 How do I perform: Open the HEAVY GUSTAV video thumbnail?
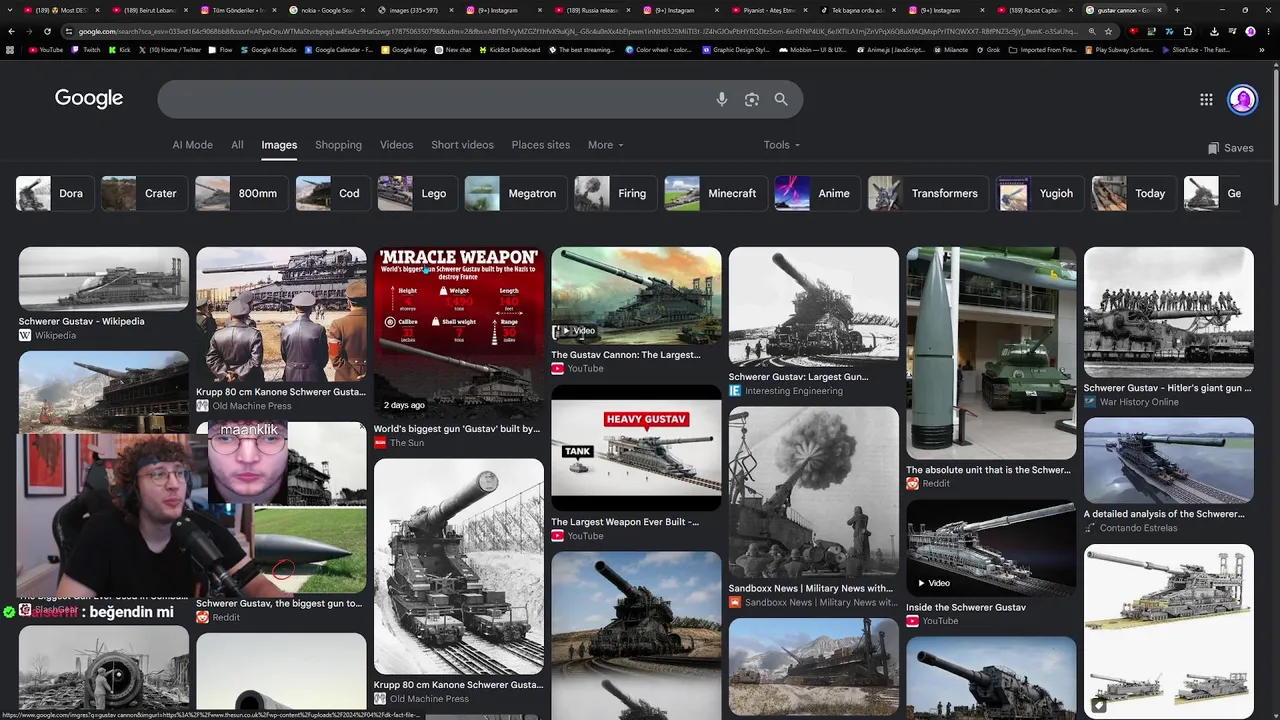[636, 447]
